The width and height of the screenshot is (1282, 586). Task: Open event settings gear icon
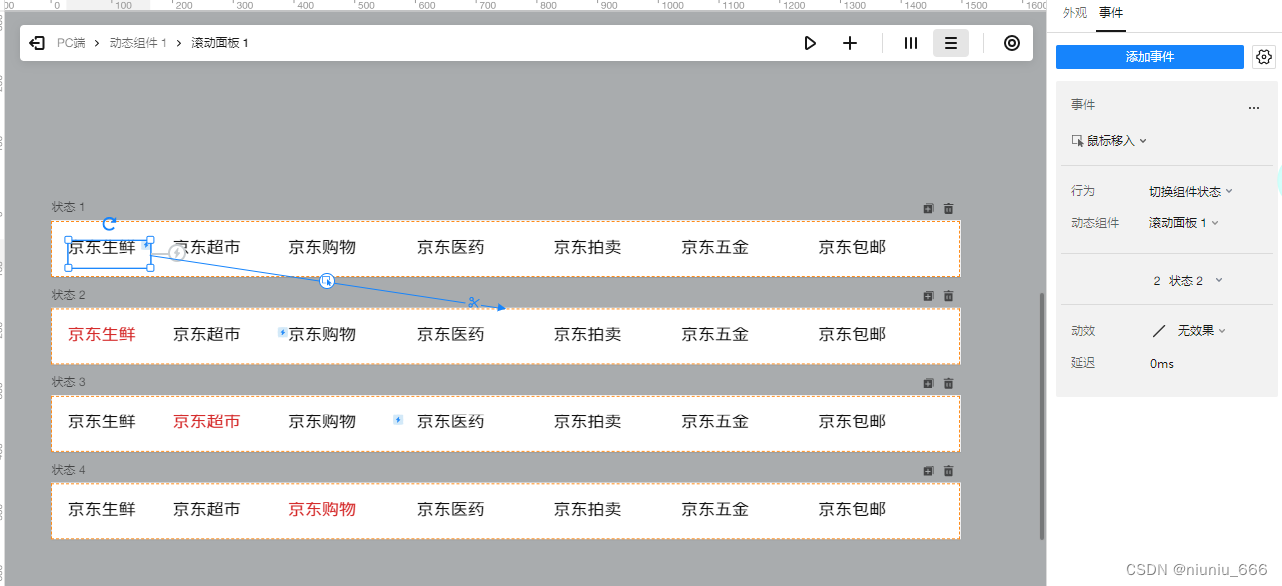(1263, 57)
